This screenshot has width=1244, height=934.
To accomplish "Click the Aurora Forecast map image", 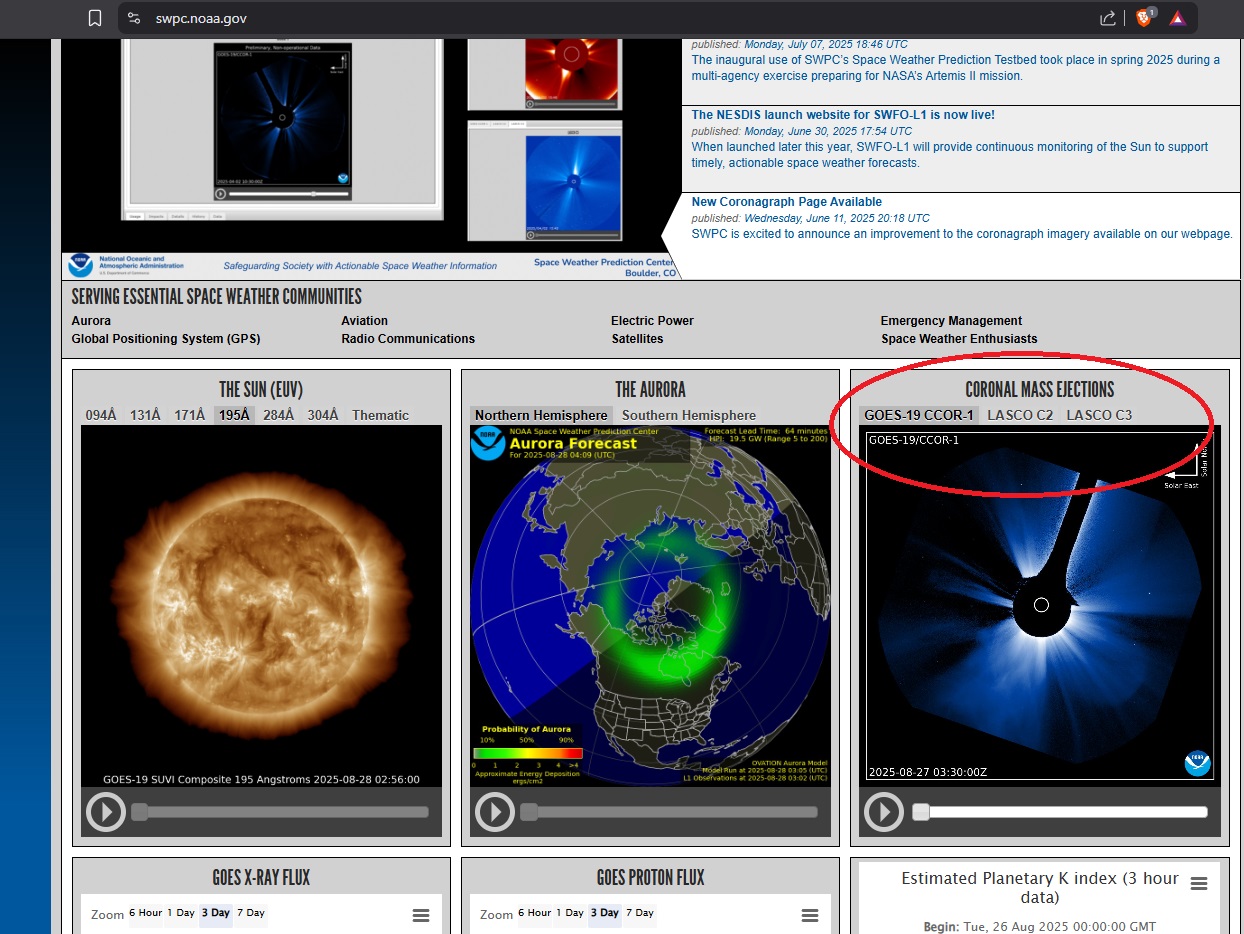I will point(650,606).
